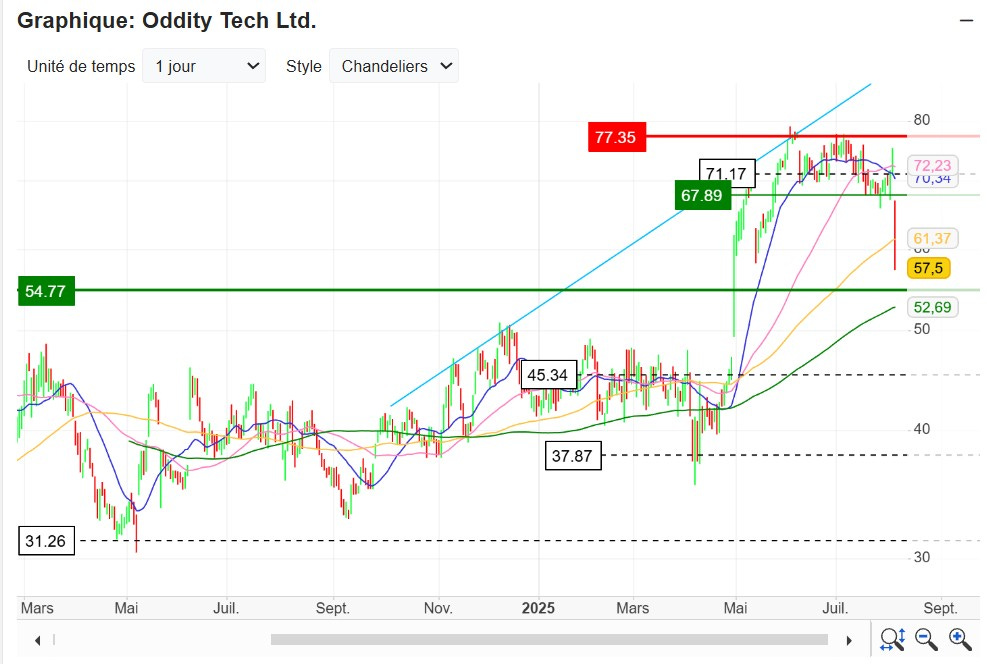Click the Graphique: Oddity Tech Ltd. title

coord(167,21)
